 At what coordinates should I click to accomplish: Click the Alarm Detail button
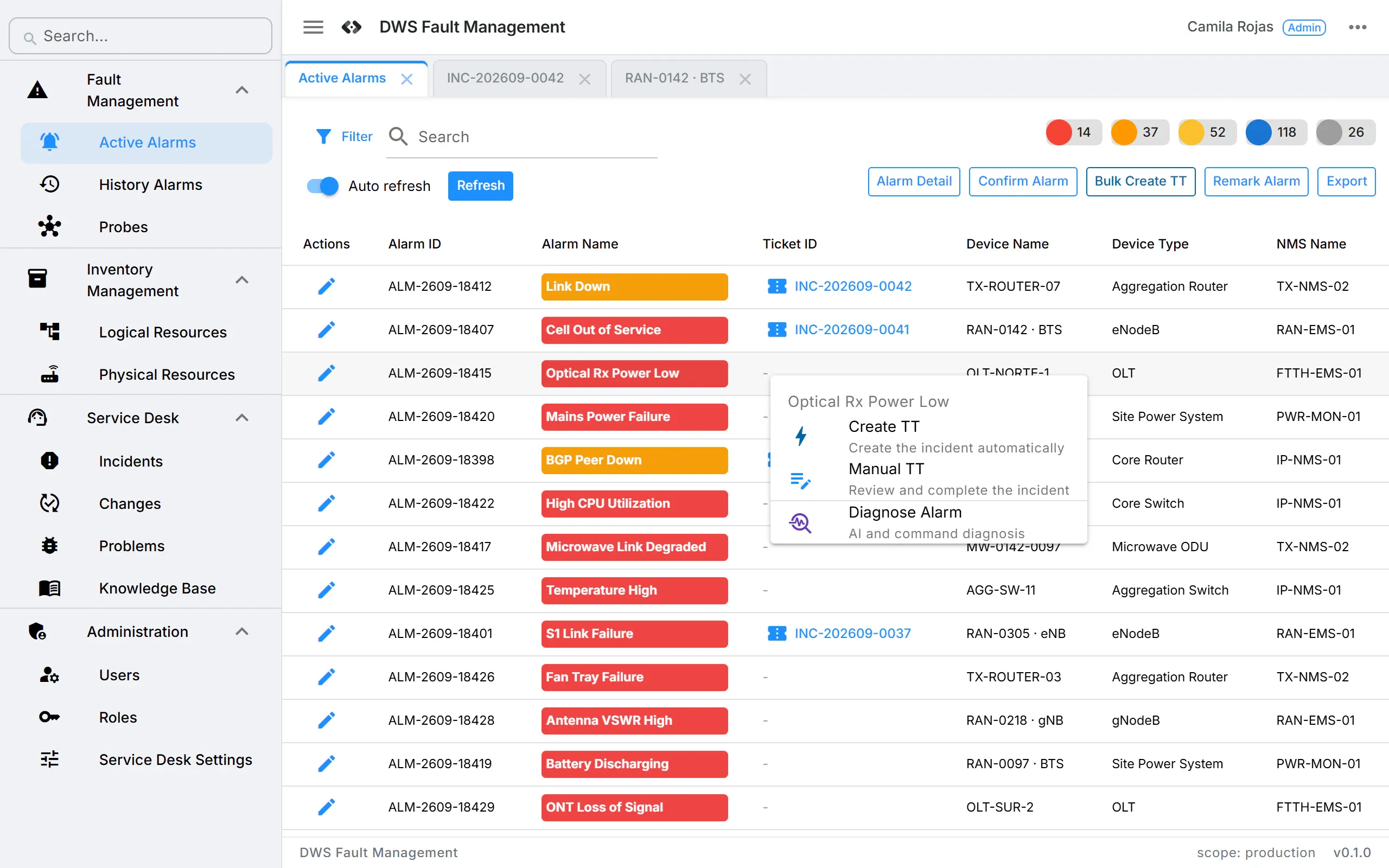click(x=914, y=181)
